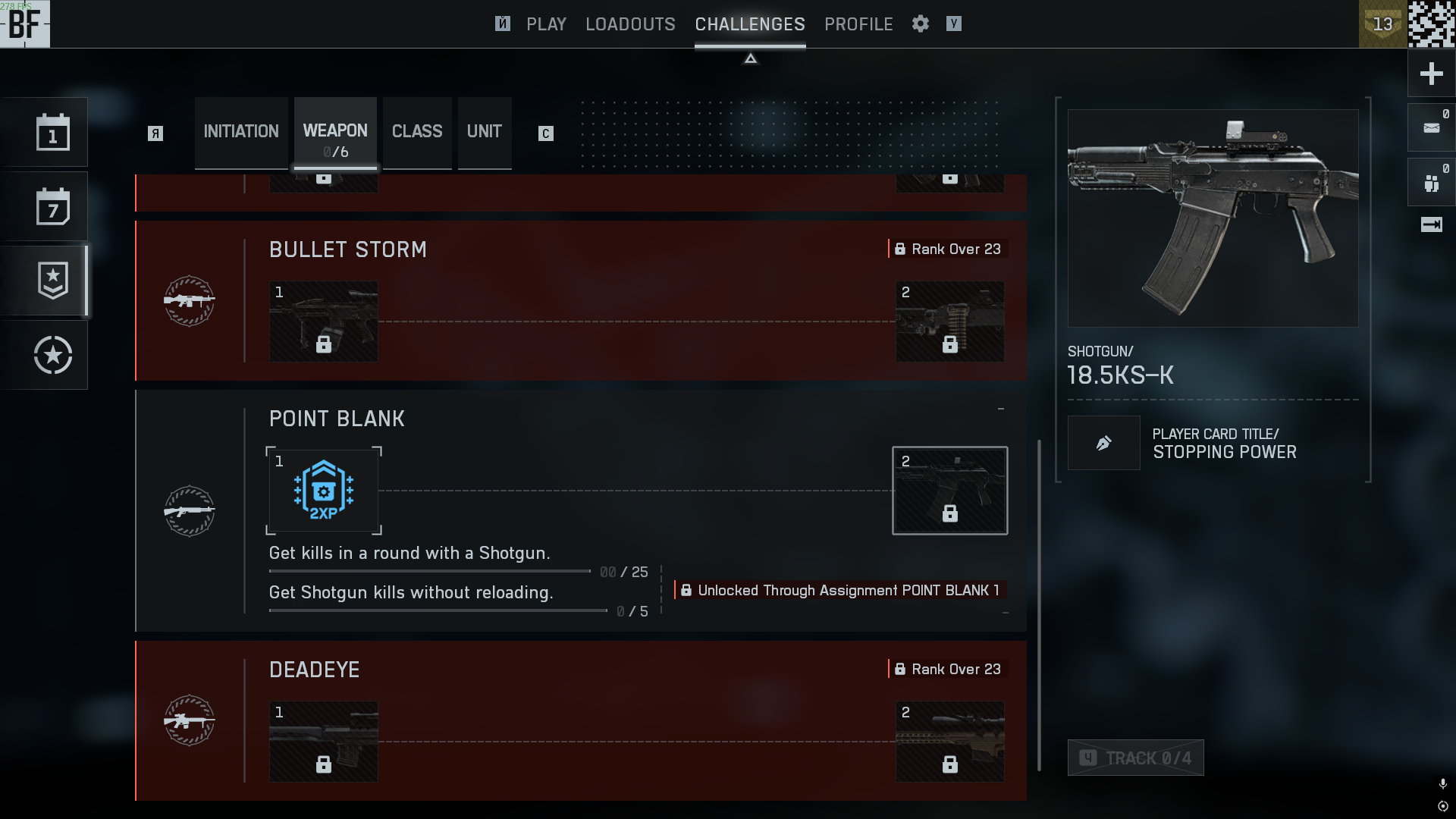
Task: Toggle the microphone icon
Action: [1442, 783]
